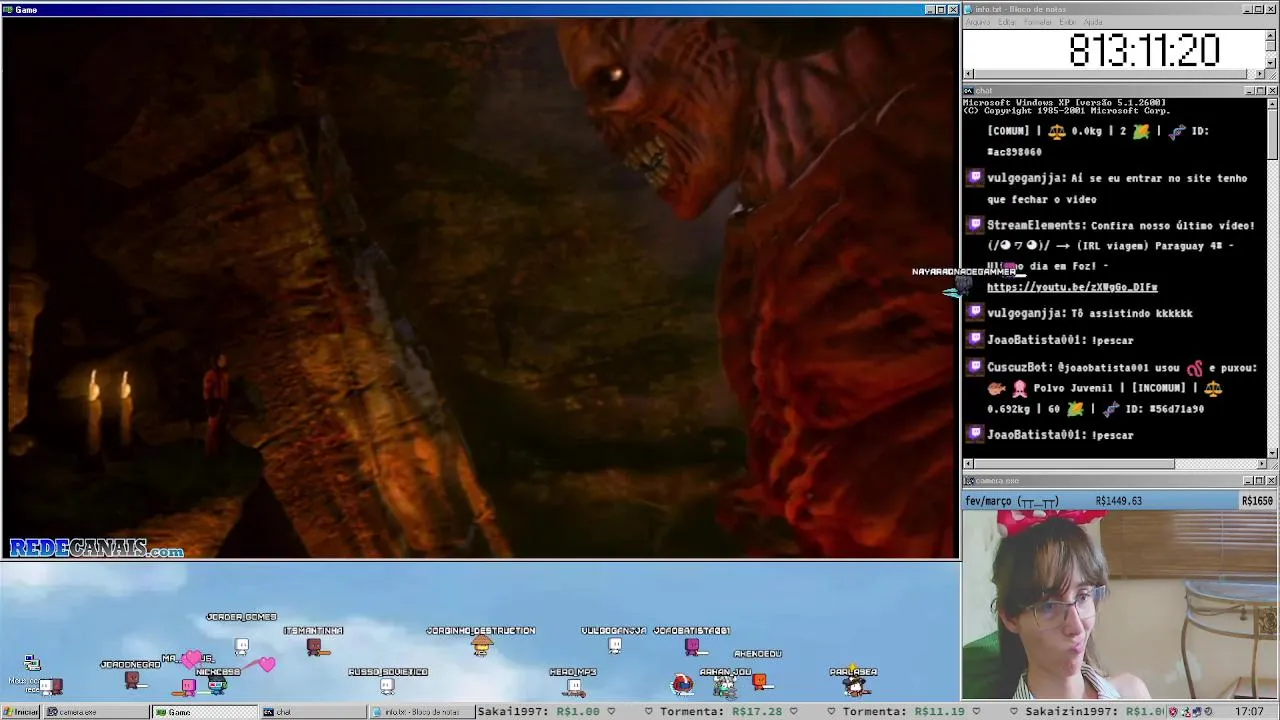Viewport: 1280px width, 720px height.
Task: Click the Notepad document icon in title bar
Action: click(970, 9)
